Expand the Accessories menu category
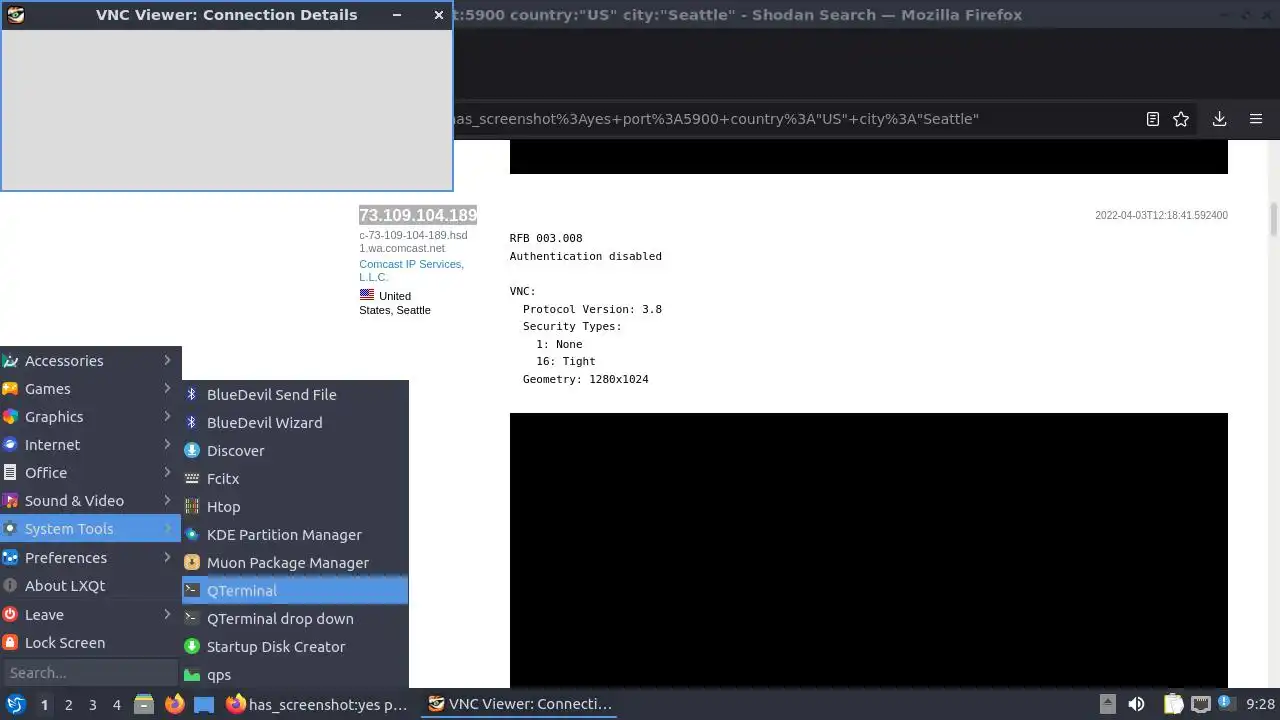Viewport: 1280px width, 720px height. 90,361
